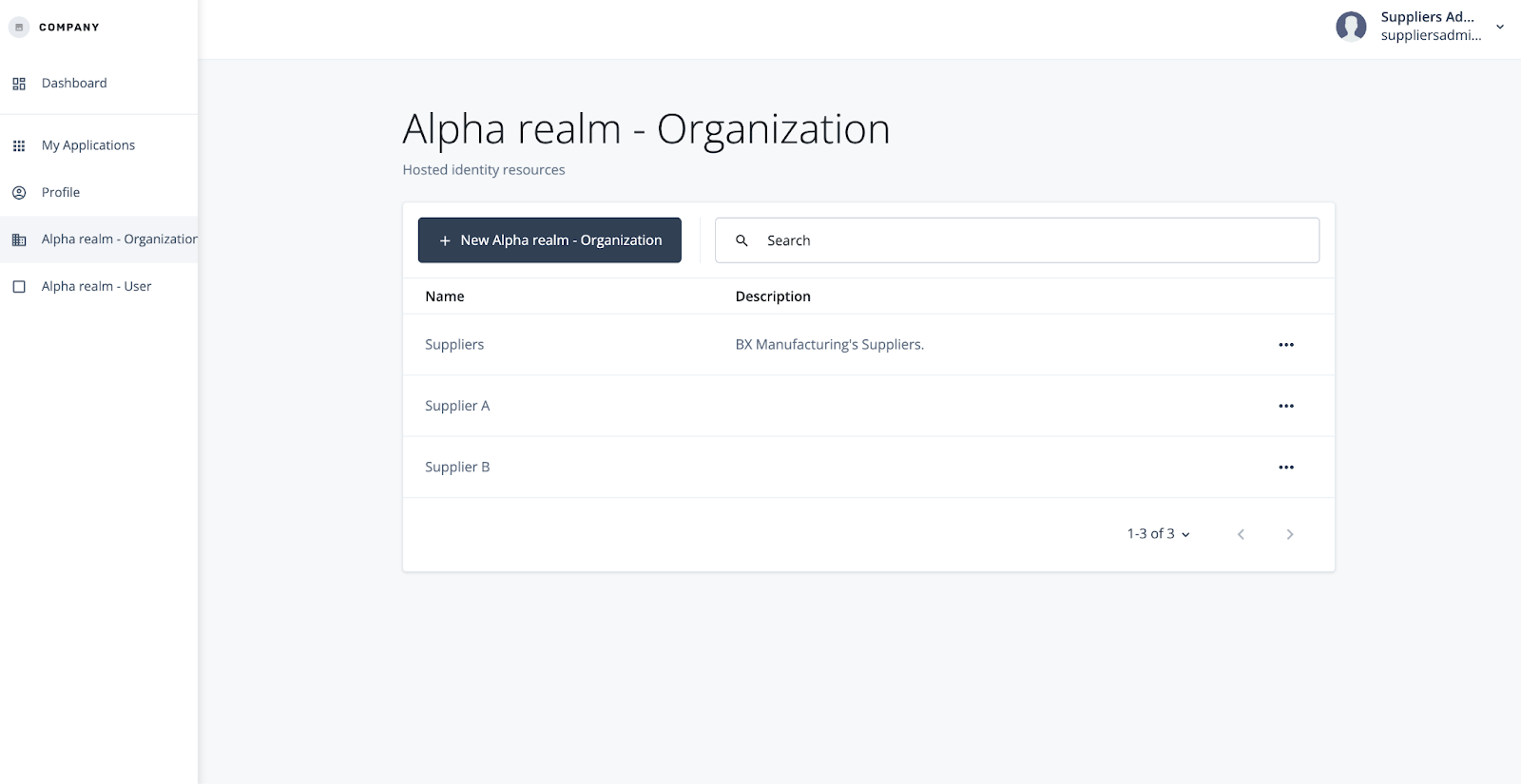Click the My Applications apps icon

[x=19, y=145]
